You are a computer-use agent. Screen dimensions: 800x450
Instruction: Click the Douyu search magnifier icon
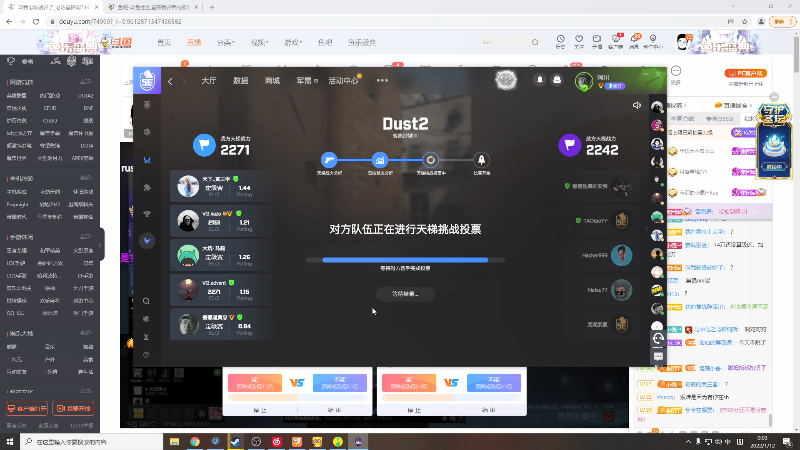pyautogui.click(x=535, y=42)
